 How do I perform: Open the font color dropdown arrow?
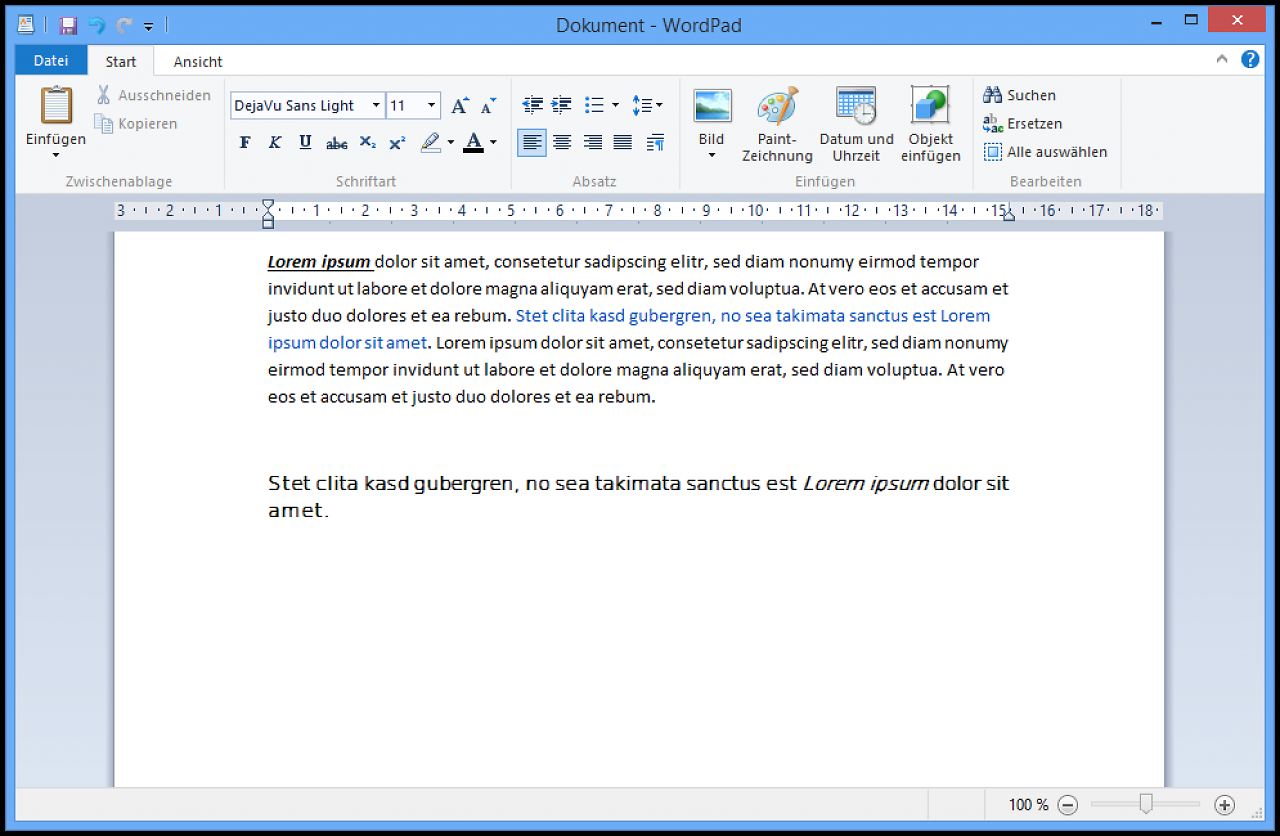[493, 142]
